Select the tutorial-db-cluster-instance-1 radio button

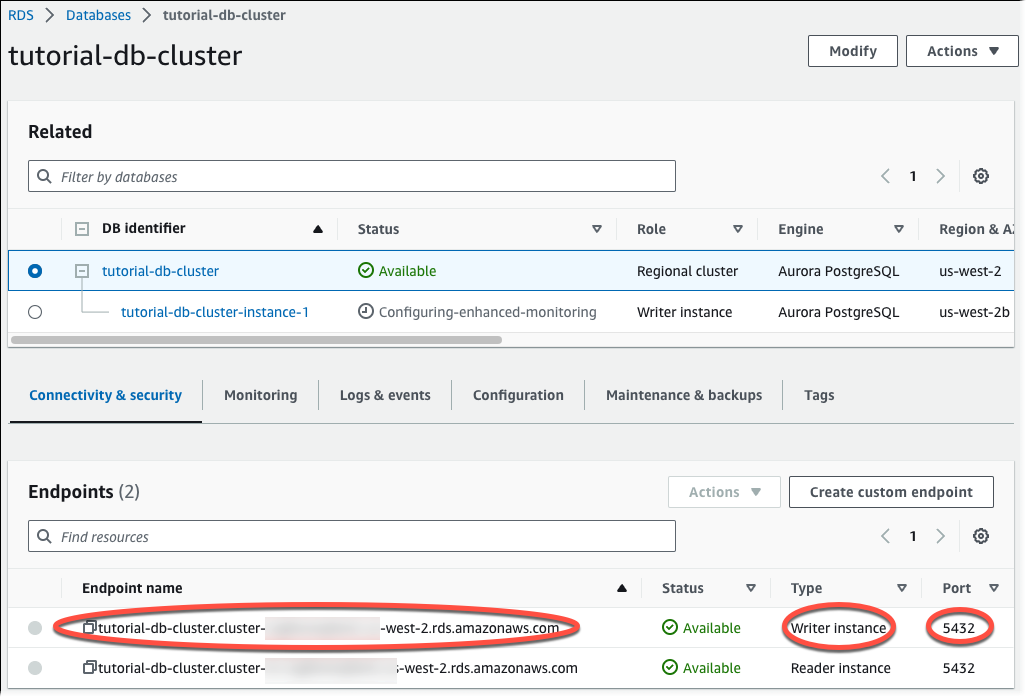(x=35, y=311)
